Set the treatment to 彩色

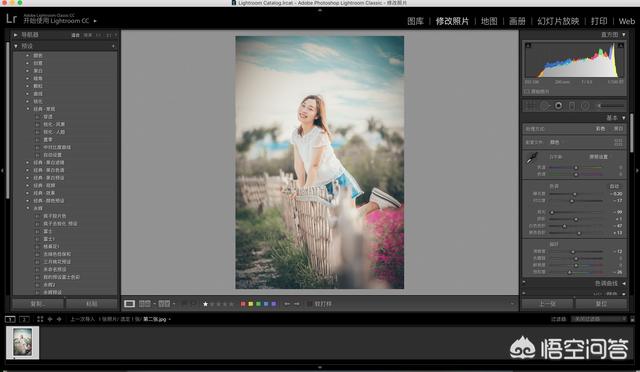pyautogui.click(x=600, y=129)
